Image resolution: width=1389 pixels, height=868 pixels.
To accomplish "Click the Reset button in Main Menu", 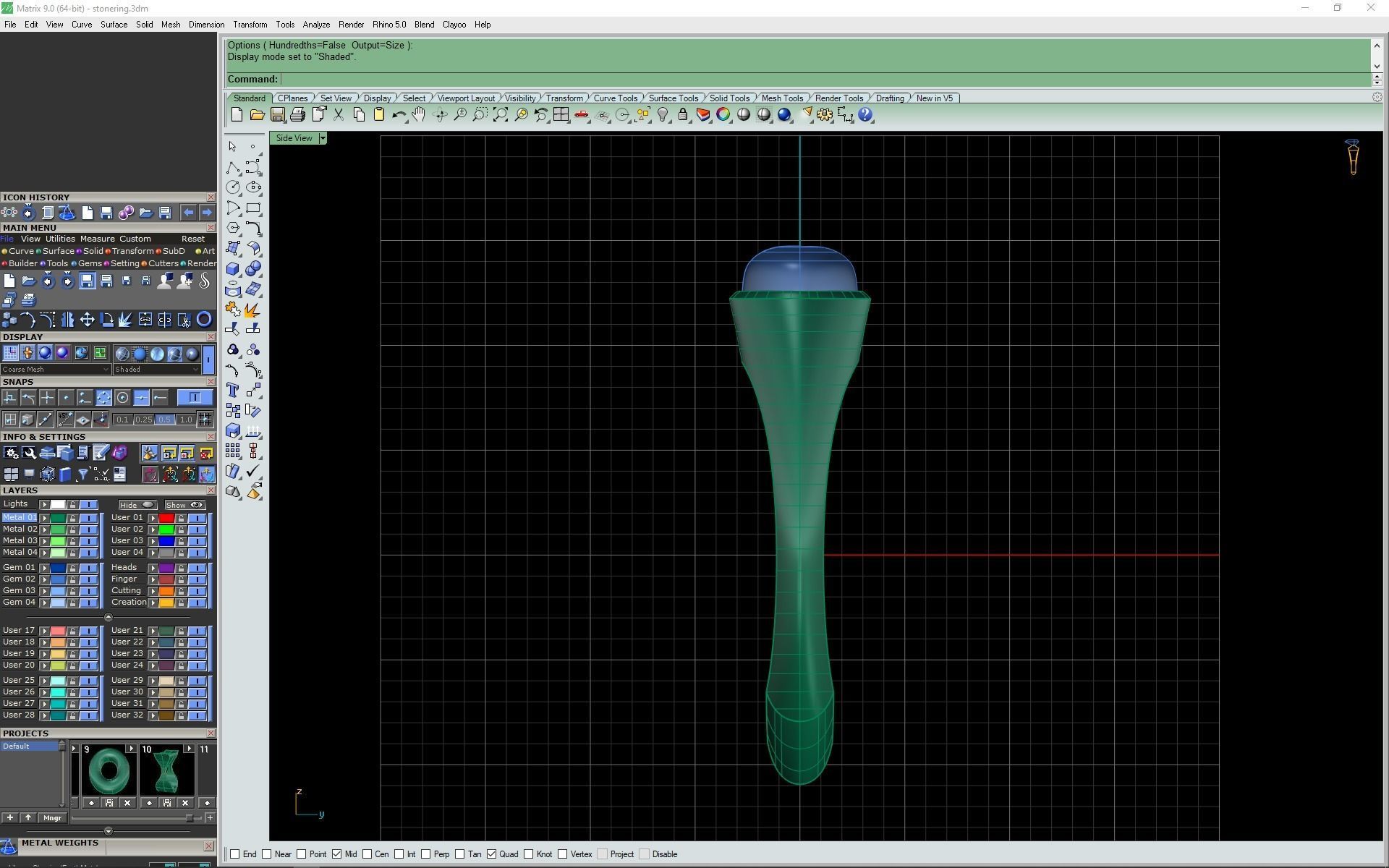I will pyautogui.click(x=192, y=239).
